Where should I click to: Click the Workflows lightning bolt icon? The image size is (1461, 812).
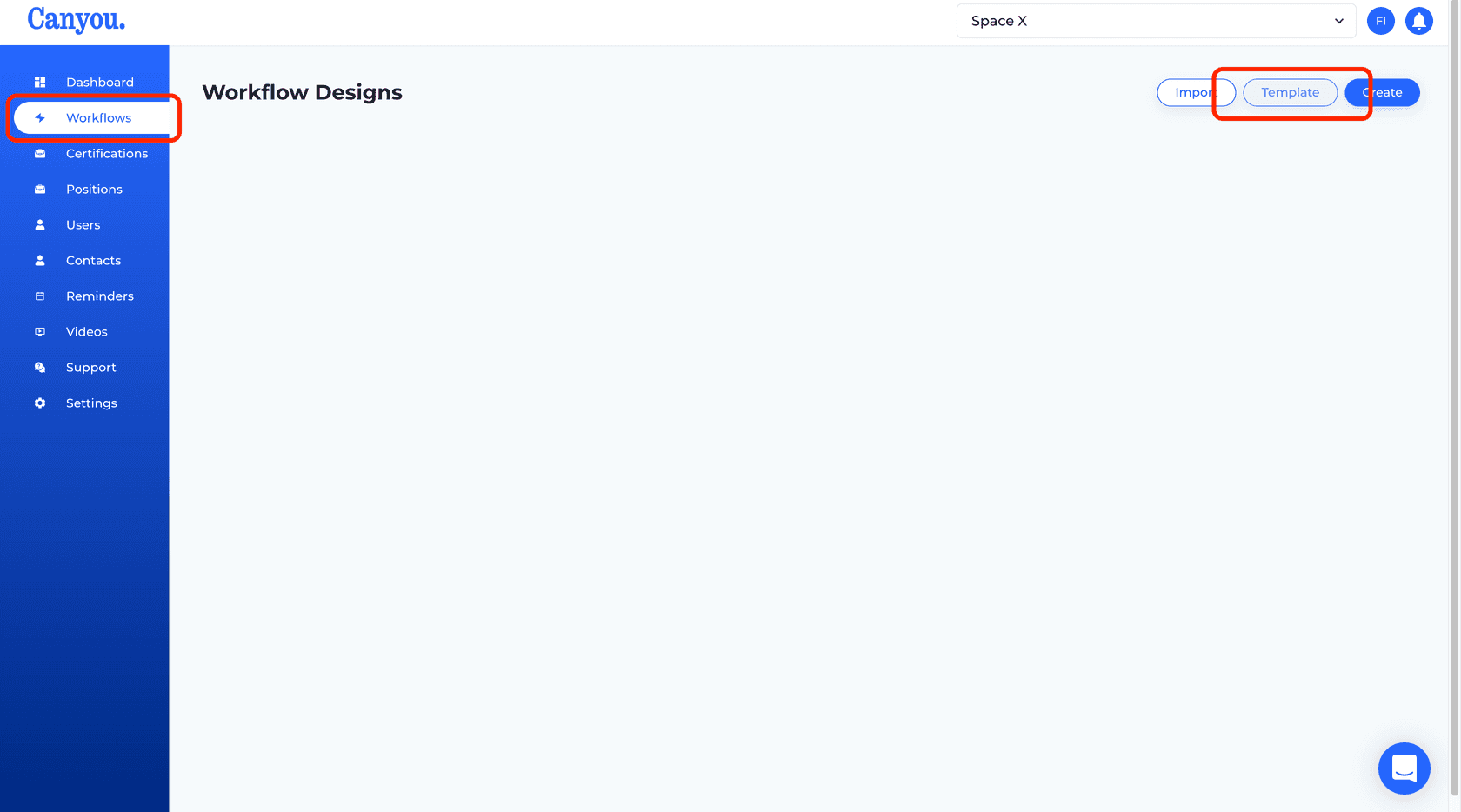coord(40,118)
